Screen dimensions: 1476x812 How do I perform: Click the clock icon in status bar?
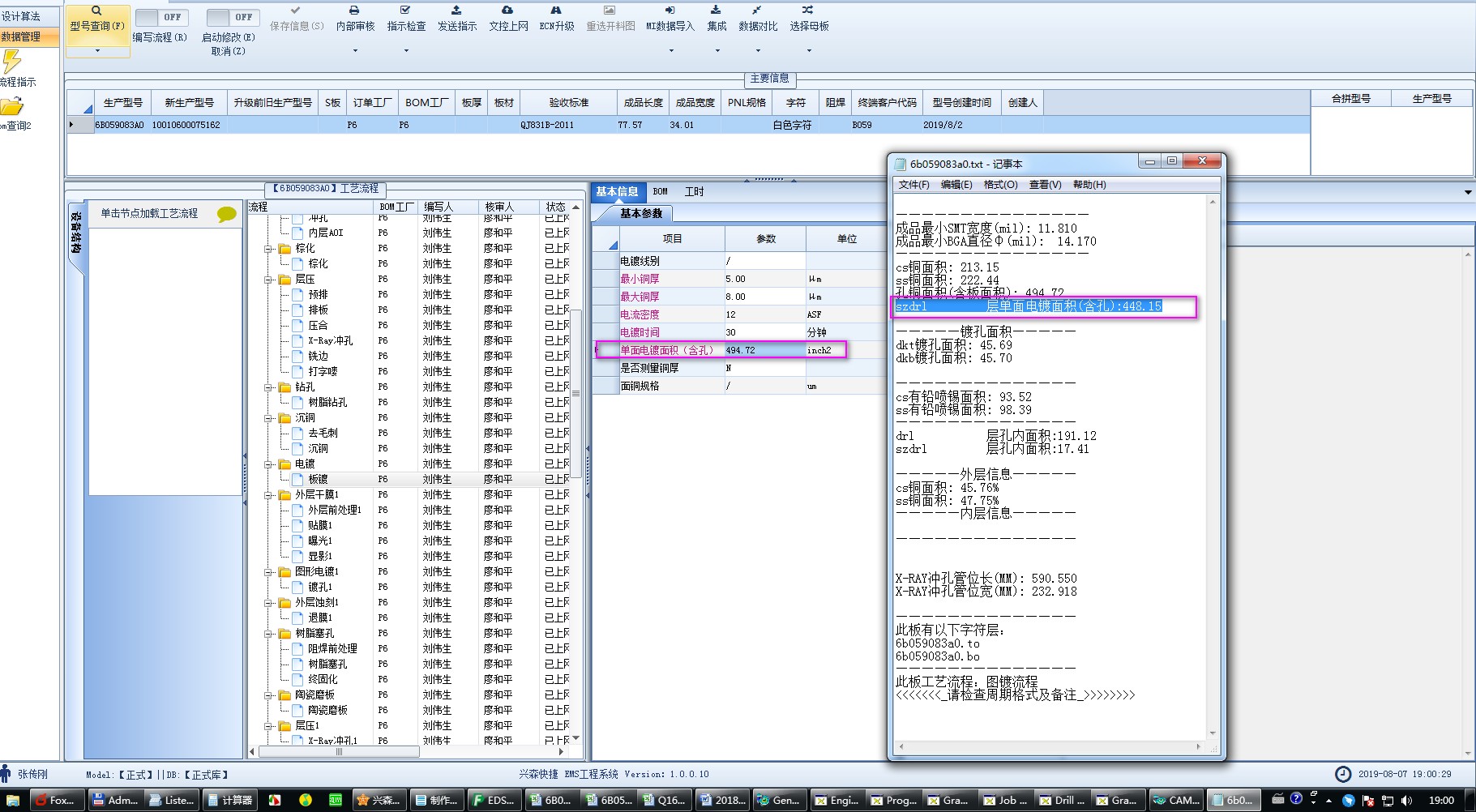(1343, 774)
